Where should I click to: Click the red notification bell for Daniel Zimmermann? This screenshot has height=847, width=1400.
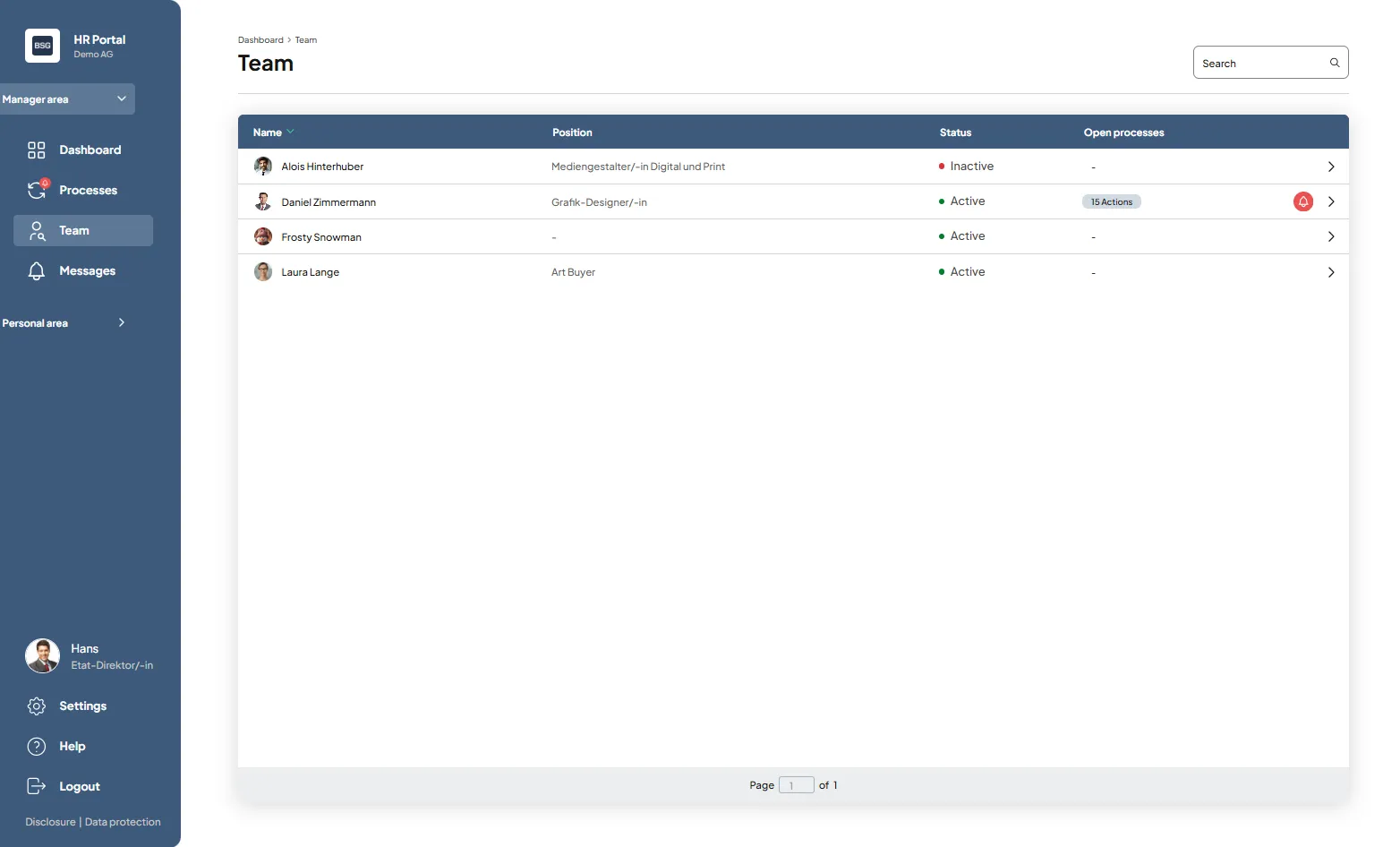tap(1303, 201)
